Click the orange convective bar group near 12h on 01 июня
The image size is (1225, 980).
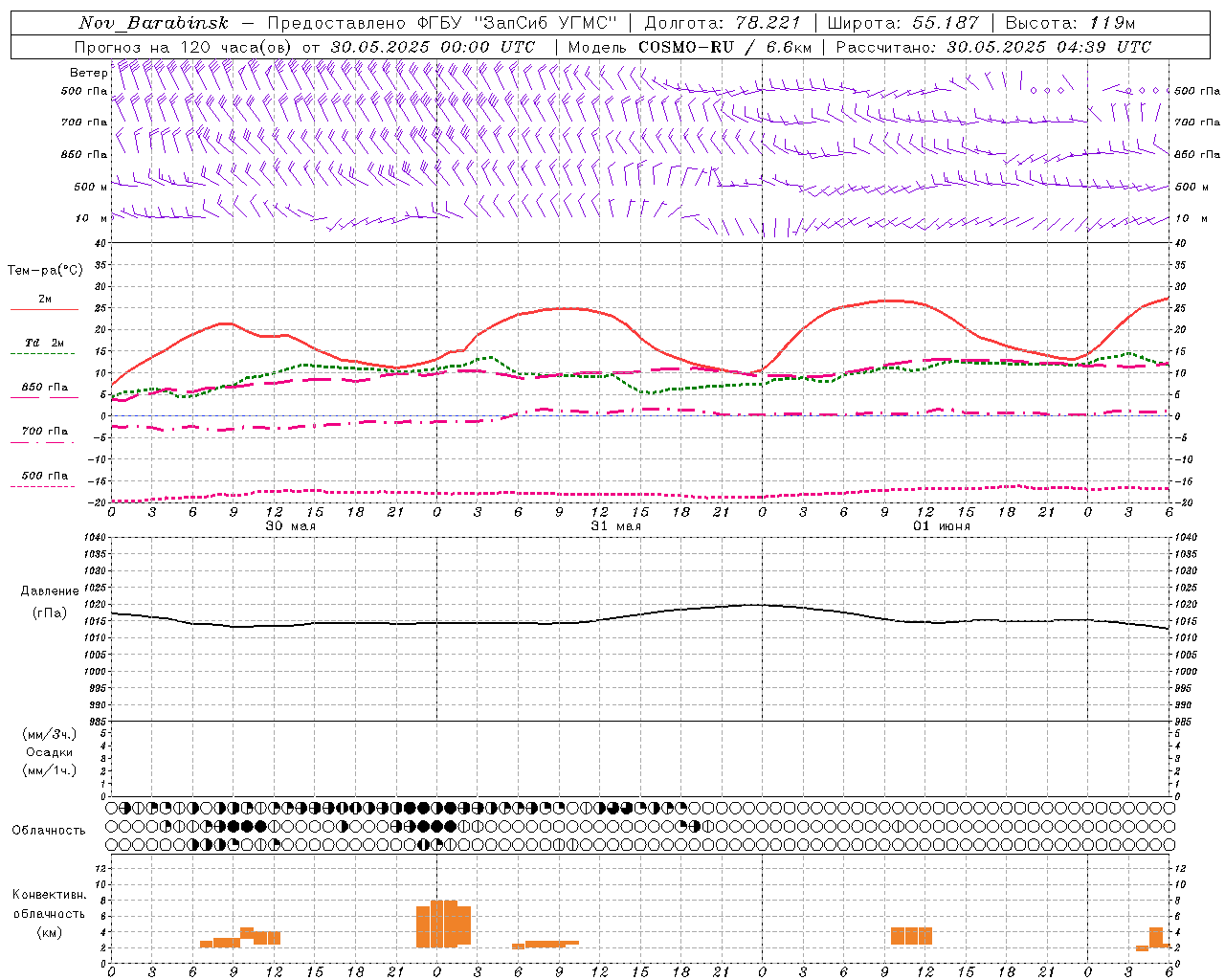coord(911,936)
